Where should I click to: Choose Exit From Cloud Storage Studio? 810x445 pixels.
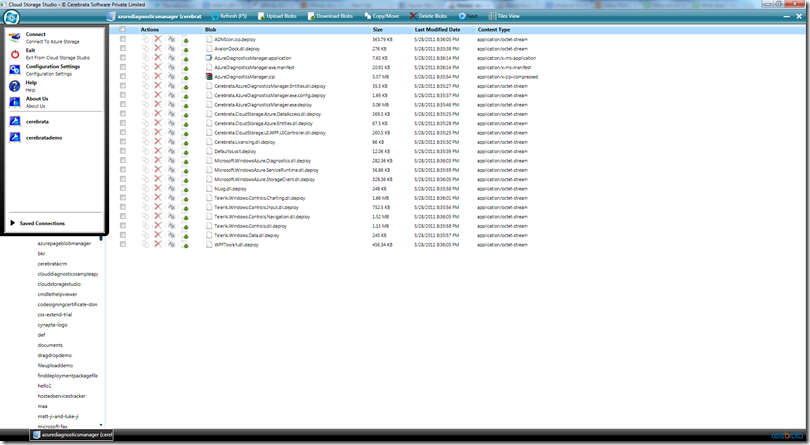[58, 58]
